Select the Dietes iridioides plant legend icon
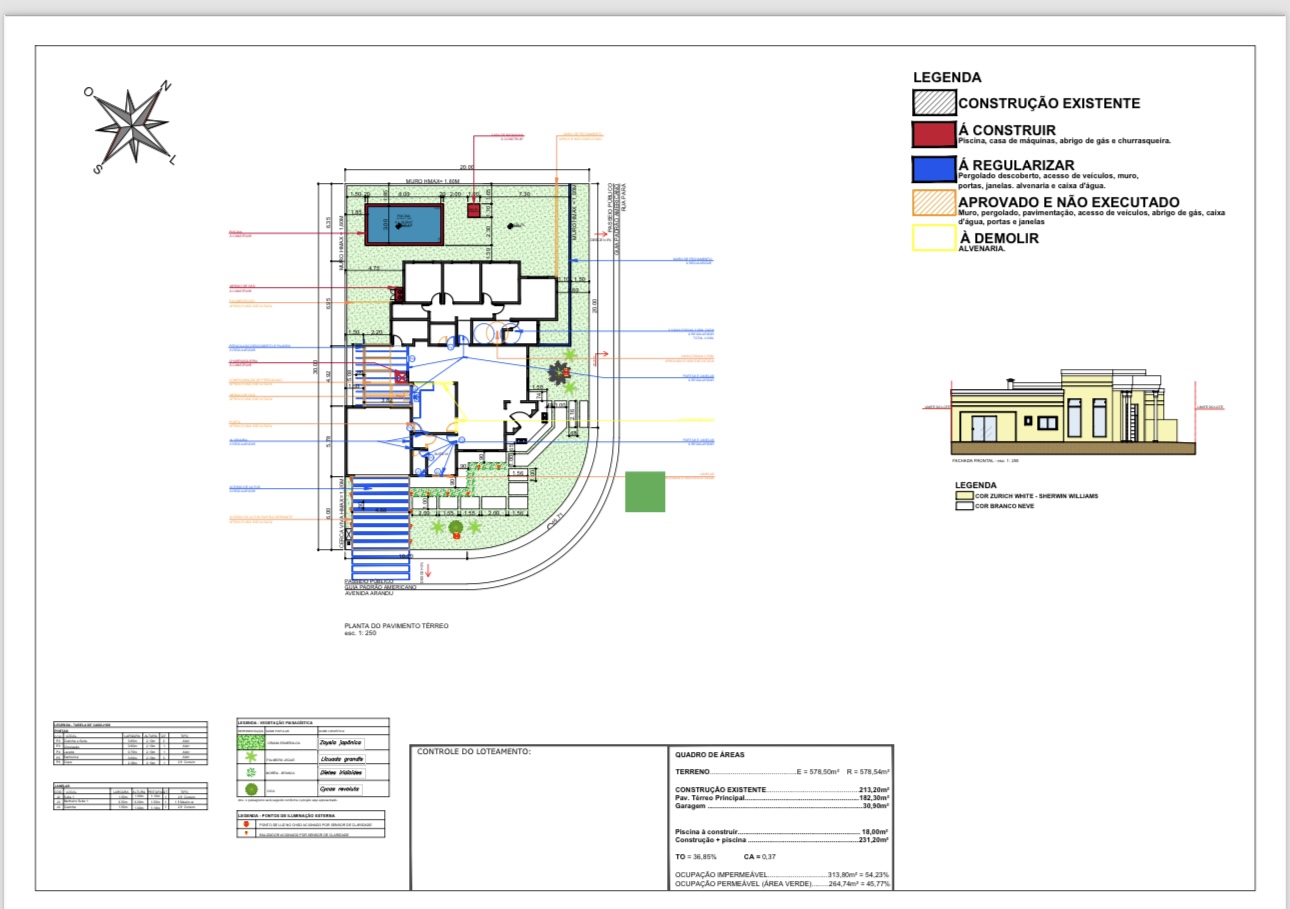The image size is (1290, 909). 253,774
